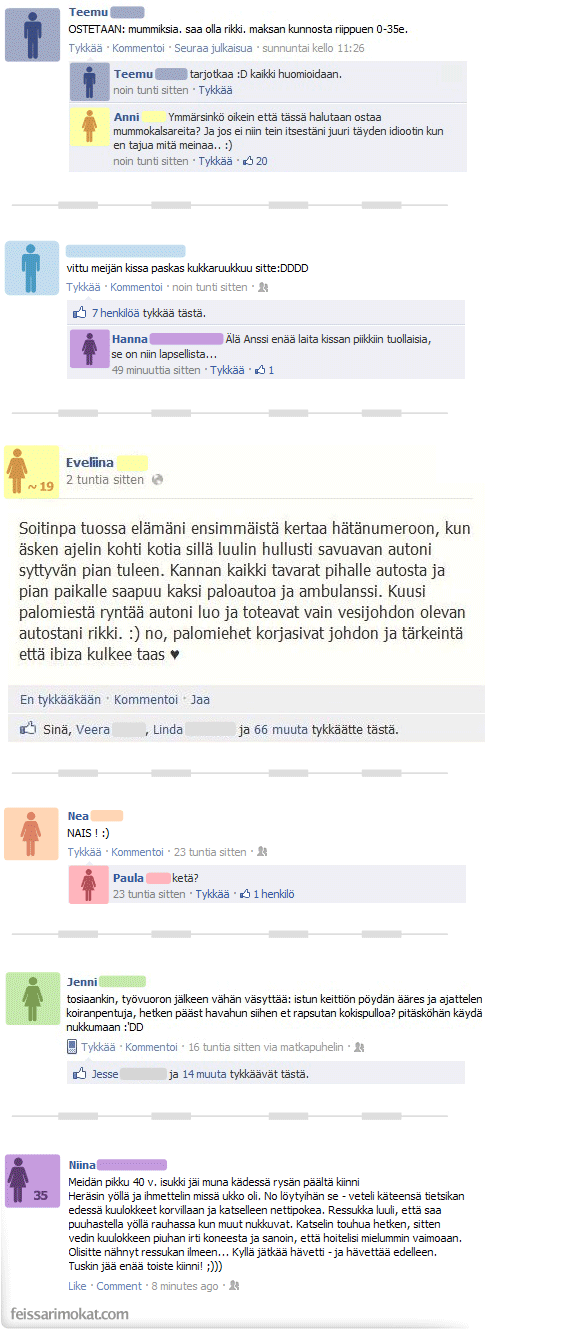The width and height of the screenshot is (562, 1331).
Task: Click thumbs-up icon next to '1 henkilö' on Paula's comment
Action: (x=245, y=894)
